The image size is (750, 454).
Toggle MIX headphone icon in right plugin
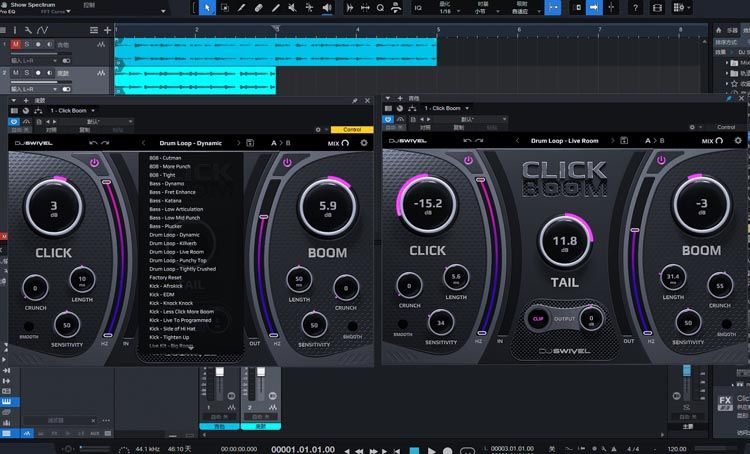(719, 141)
